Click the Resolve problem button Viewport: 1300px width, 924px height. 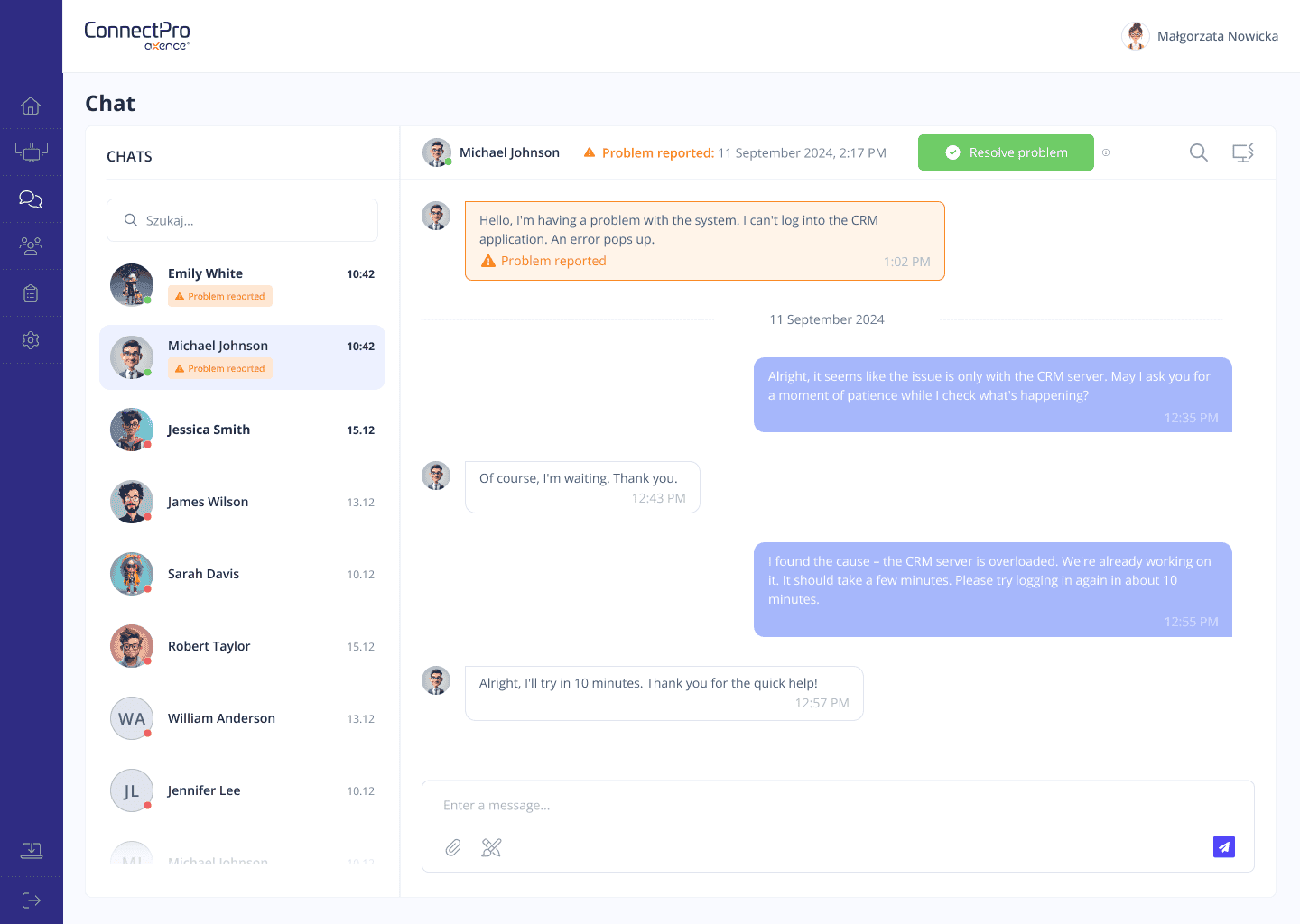coord(1006,152)
